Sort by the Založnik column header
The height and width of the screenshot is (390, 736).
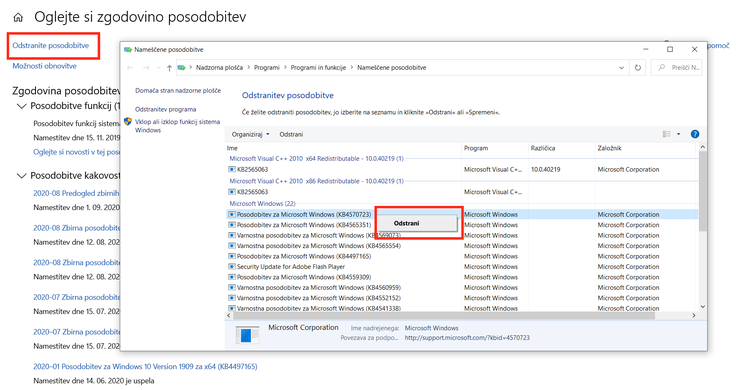(x=645, y=148)
